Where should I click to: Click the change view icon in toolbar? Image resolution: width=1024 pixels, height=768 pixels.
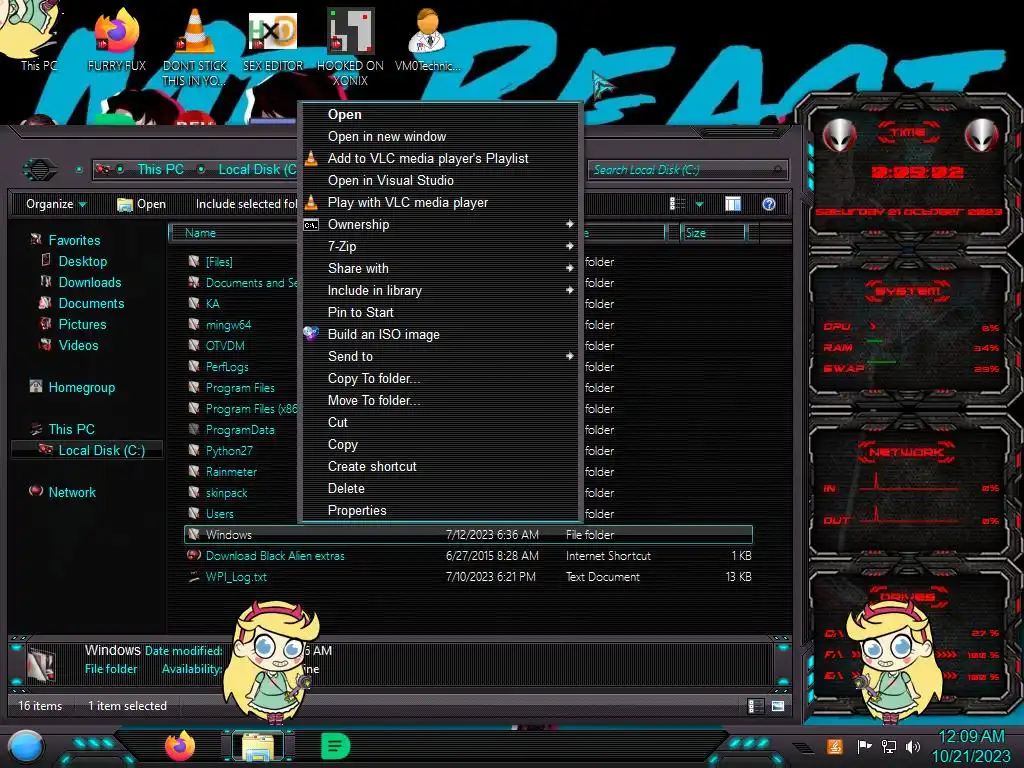(677, 204)
